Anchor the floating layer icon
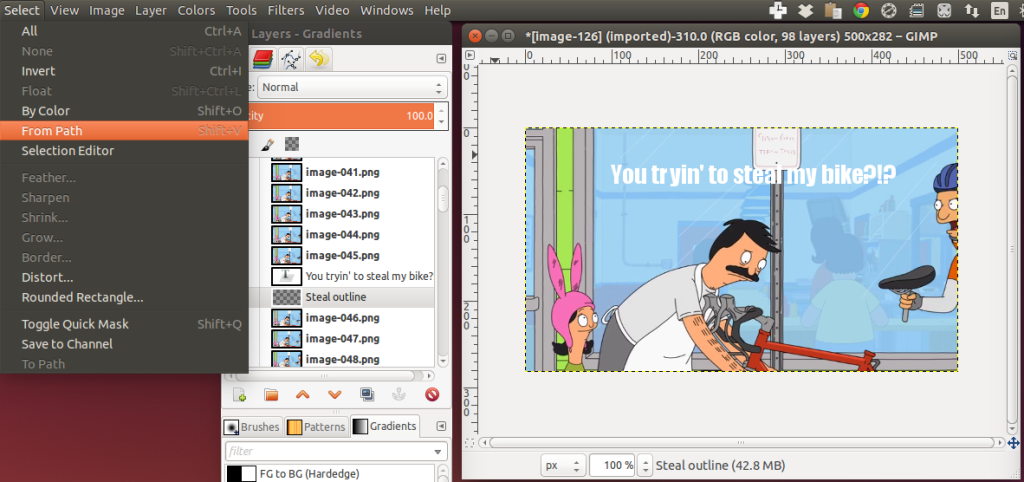The image size is (1024, 482). 398,394
